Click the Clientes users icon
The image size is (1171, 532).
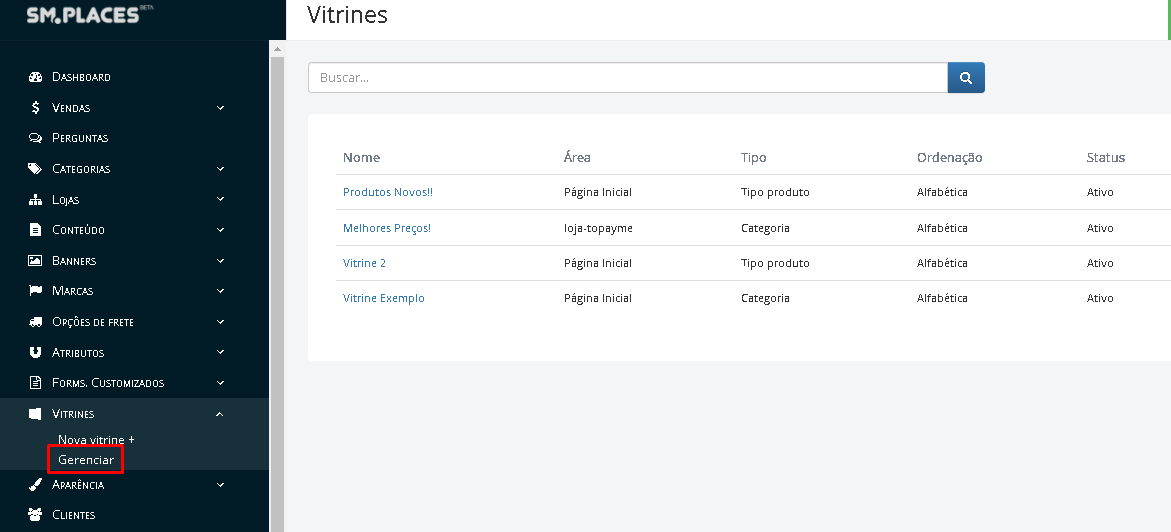tap(35, 515)
